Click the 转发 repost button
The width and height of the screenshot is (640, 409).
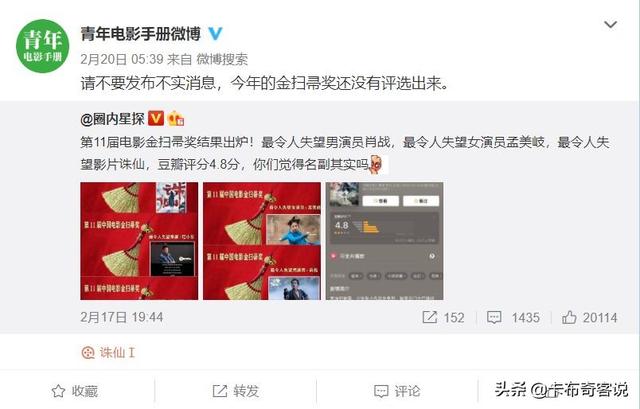[x=236, y=391]
